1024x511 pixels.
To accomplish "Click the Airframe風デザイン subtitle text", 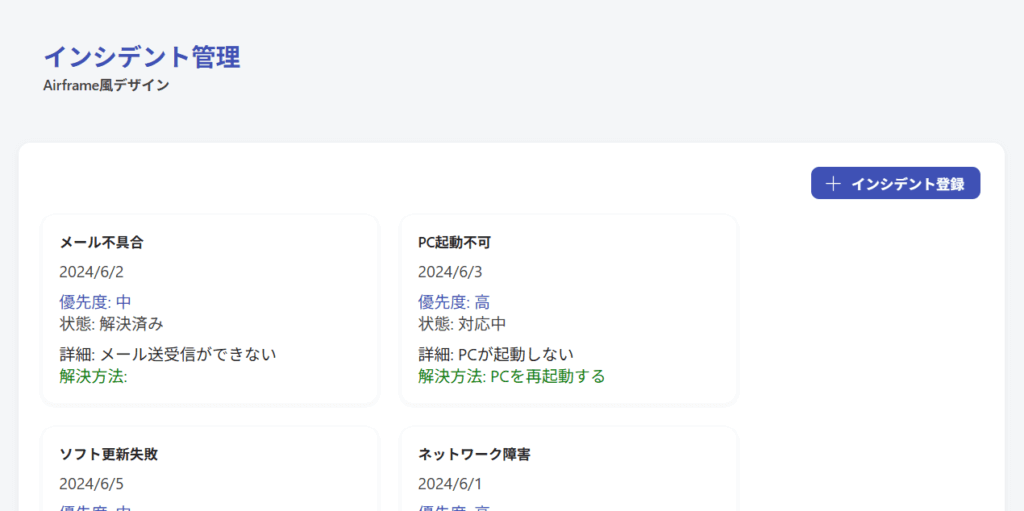I will (x=106, y=86).
